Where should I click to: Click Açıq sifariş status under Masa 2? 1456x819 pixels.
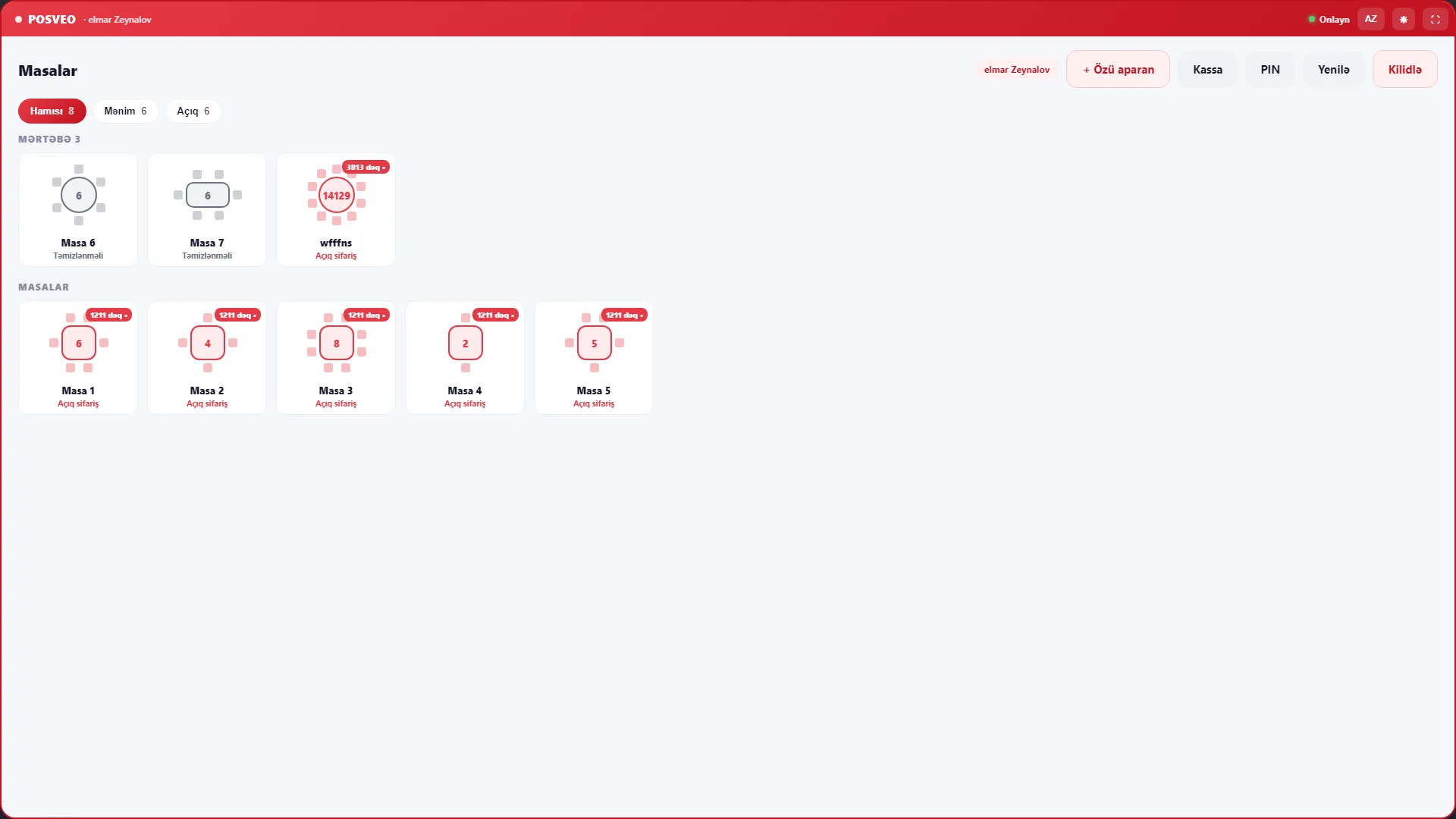click(207, 404)
